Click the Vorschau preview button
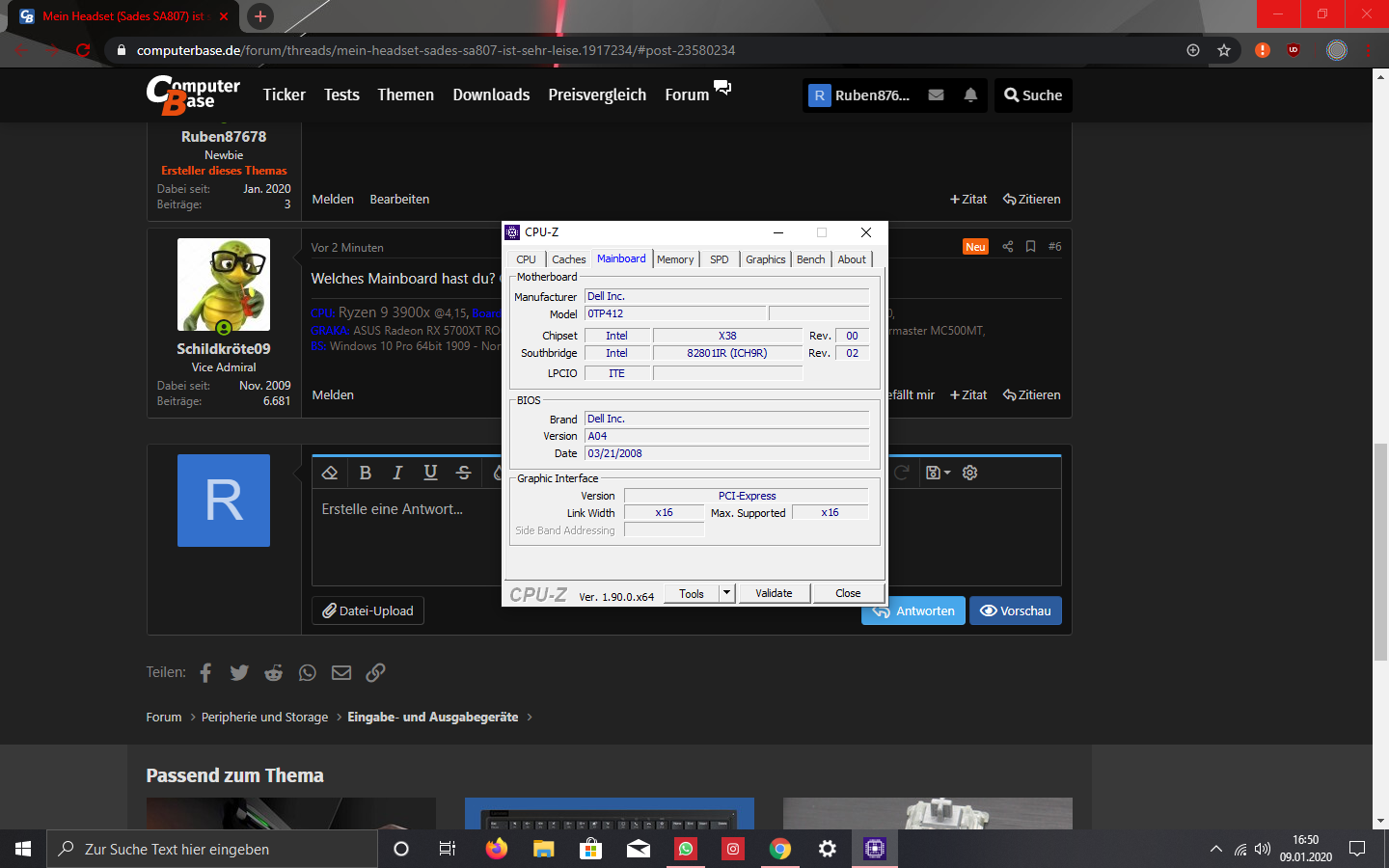 [1016, 610]
